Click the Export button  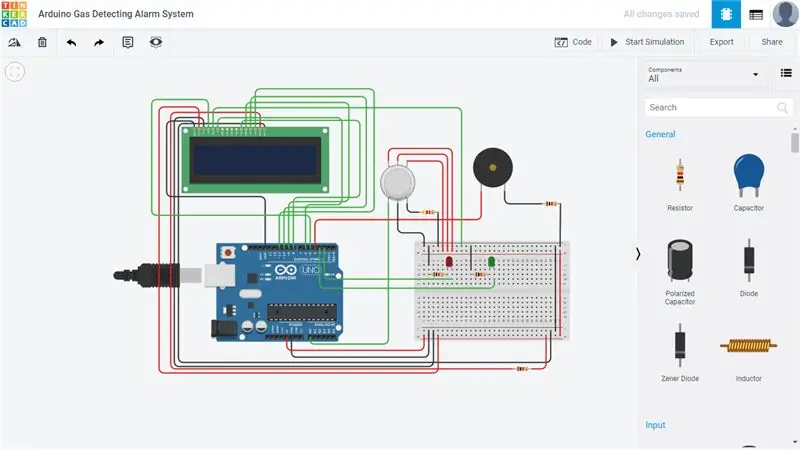click(721, 42)
